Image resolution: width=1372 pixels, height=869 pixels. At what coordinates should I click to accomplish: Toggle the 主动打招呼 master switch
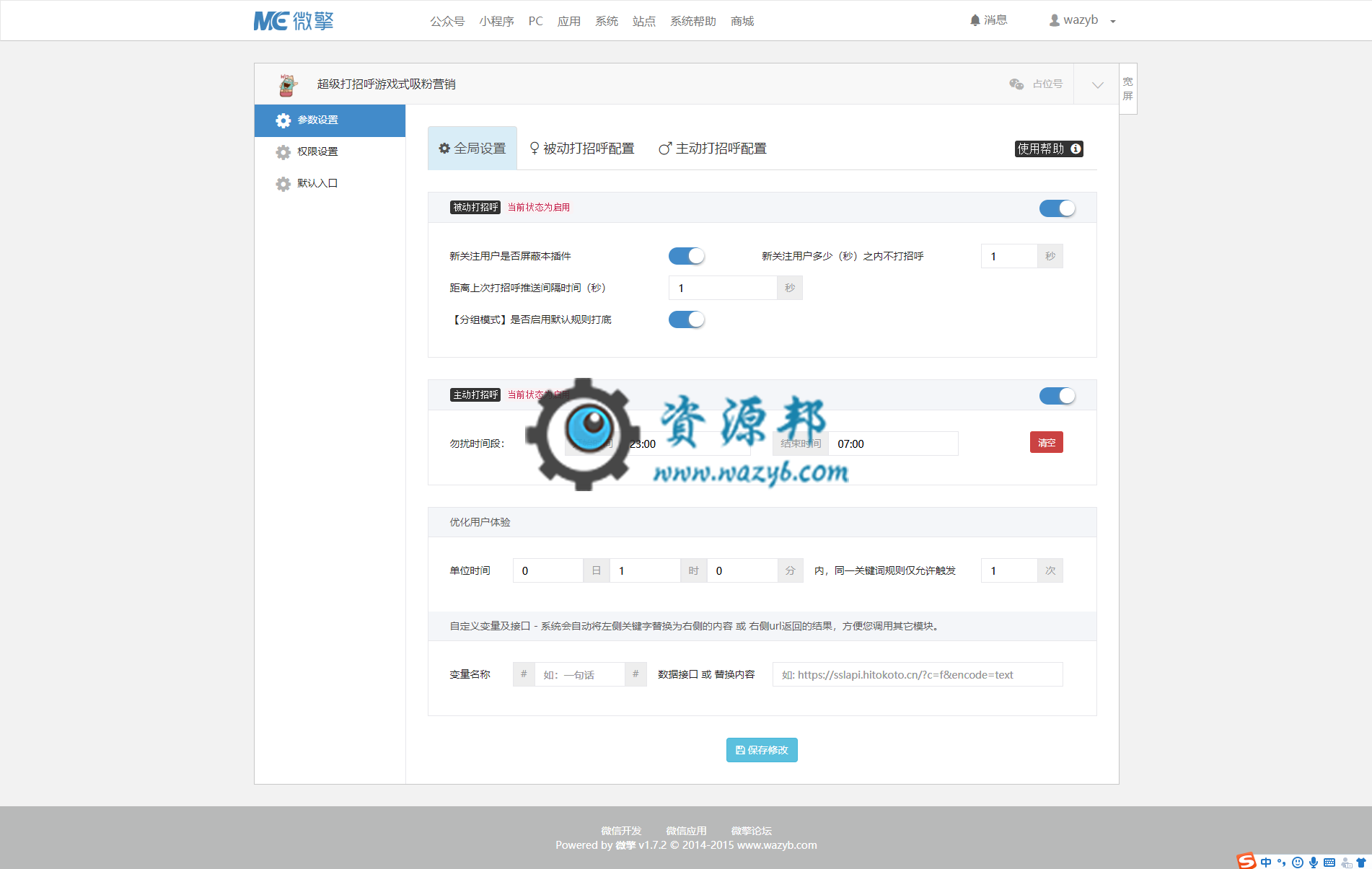point(1057,396)
